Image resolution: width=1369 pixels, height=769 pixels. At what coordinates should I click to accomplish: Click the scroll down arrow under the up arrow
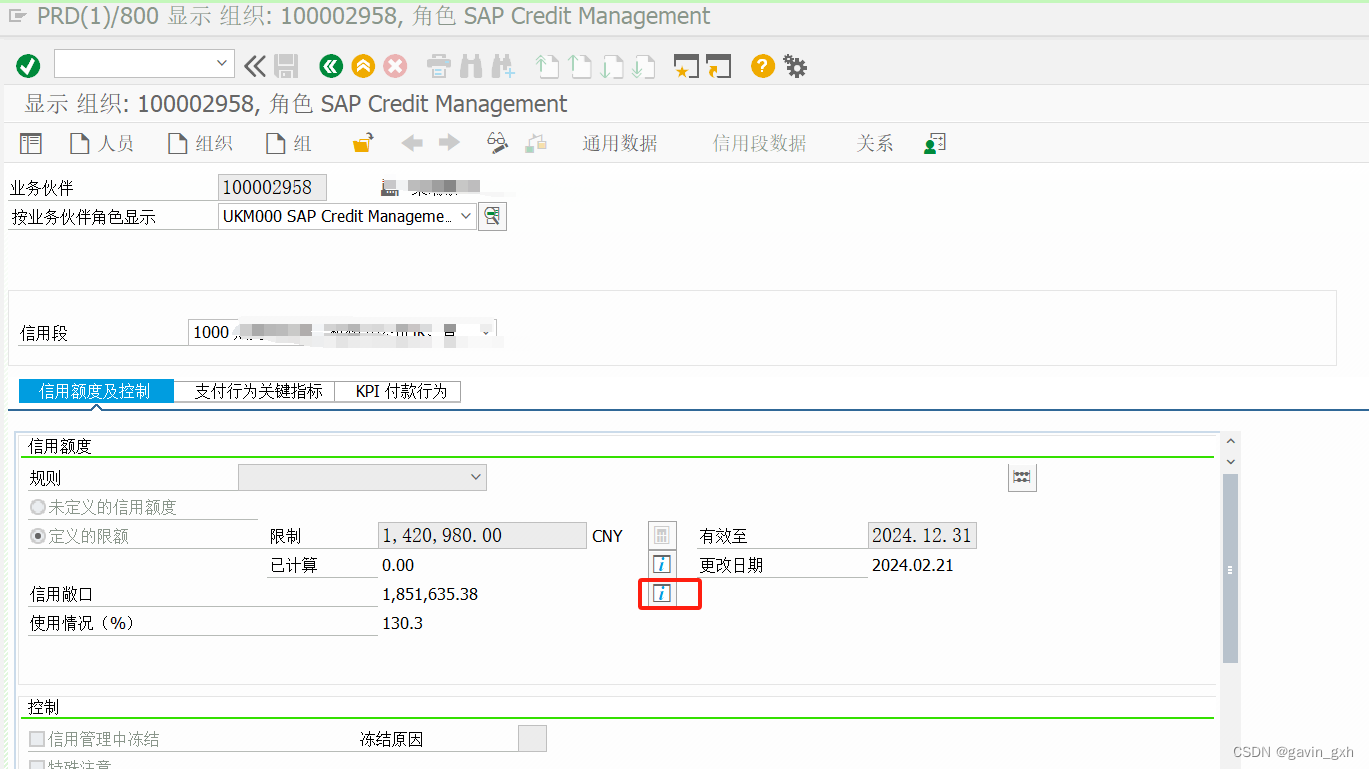(x=1230, y=461)
